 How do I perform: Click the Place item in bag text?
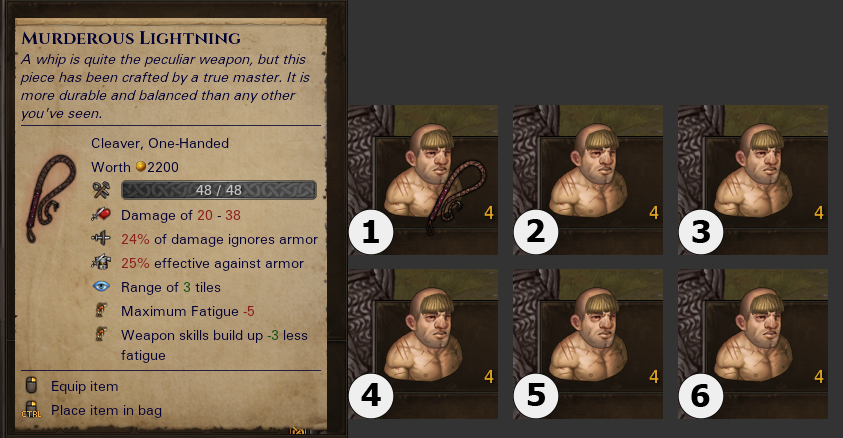point(106,411)
